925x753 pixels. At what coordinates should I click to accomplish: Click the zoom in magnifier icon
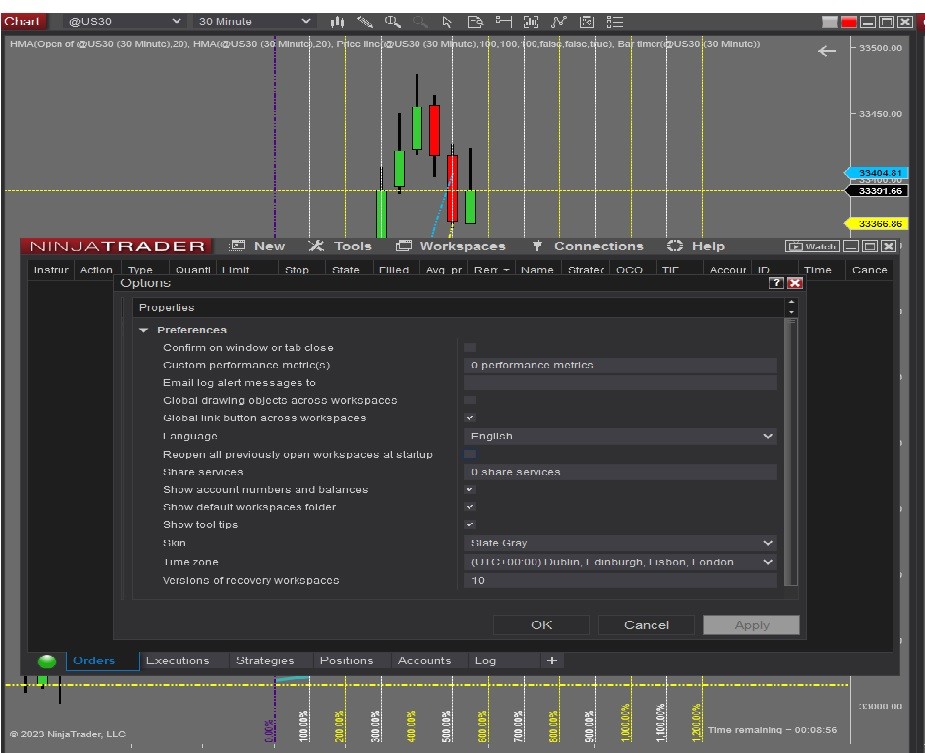click(393, 21)
